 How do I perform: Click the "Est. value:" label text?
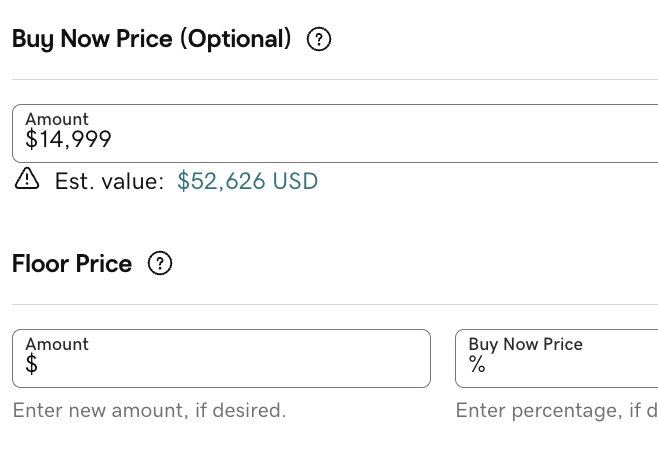coord(109,181)
